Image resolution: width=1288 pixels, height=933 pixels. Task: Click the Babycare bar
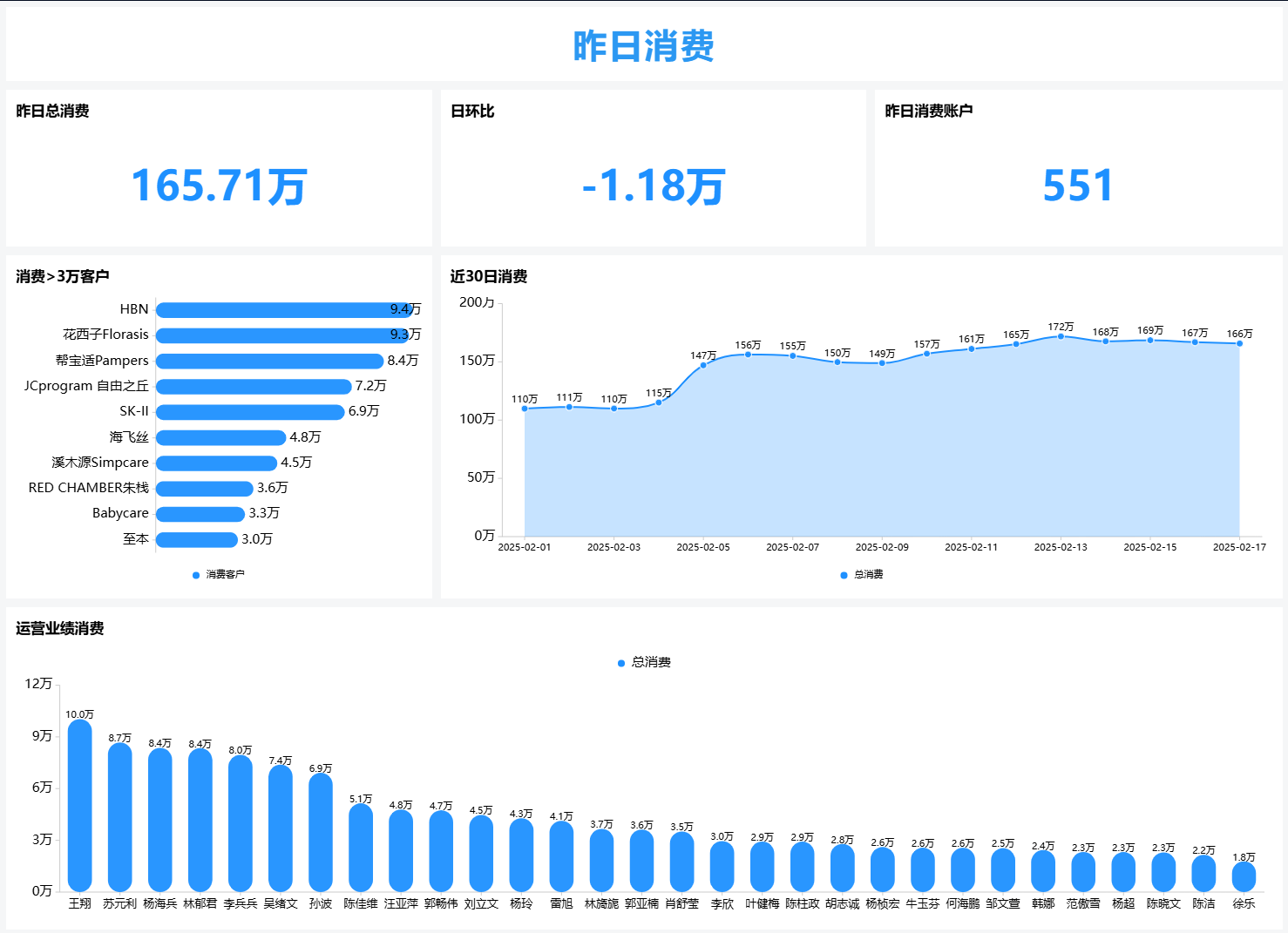pyautogui.click(x=200, y=514)
